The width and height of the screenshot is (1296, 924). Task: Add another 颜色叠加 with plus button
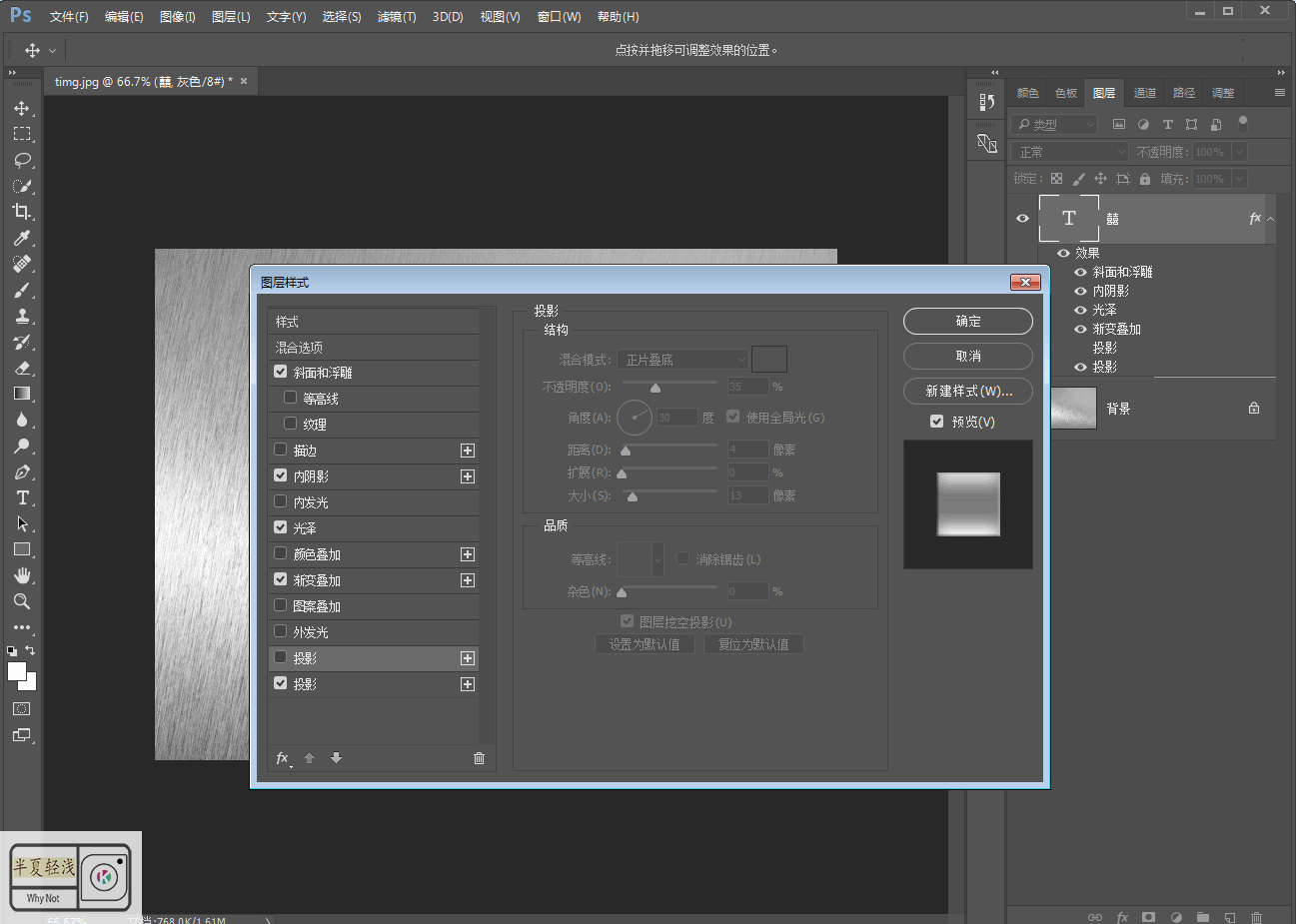tap(467, 554)
